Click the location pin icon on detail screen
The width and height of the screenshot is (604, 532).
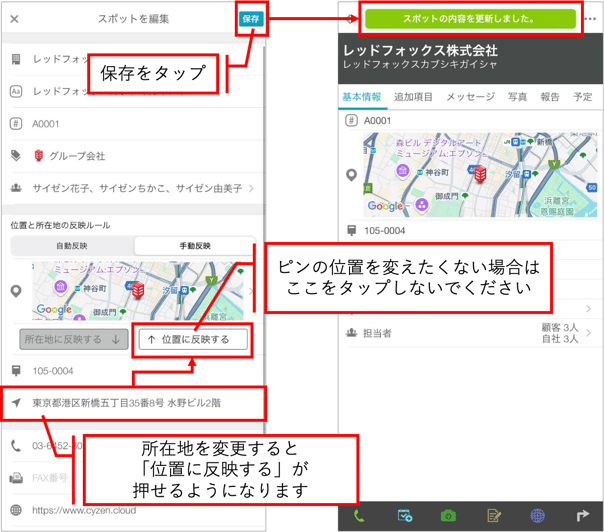pos(351,175)
